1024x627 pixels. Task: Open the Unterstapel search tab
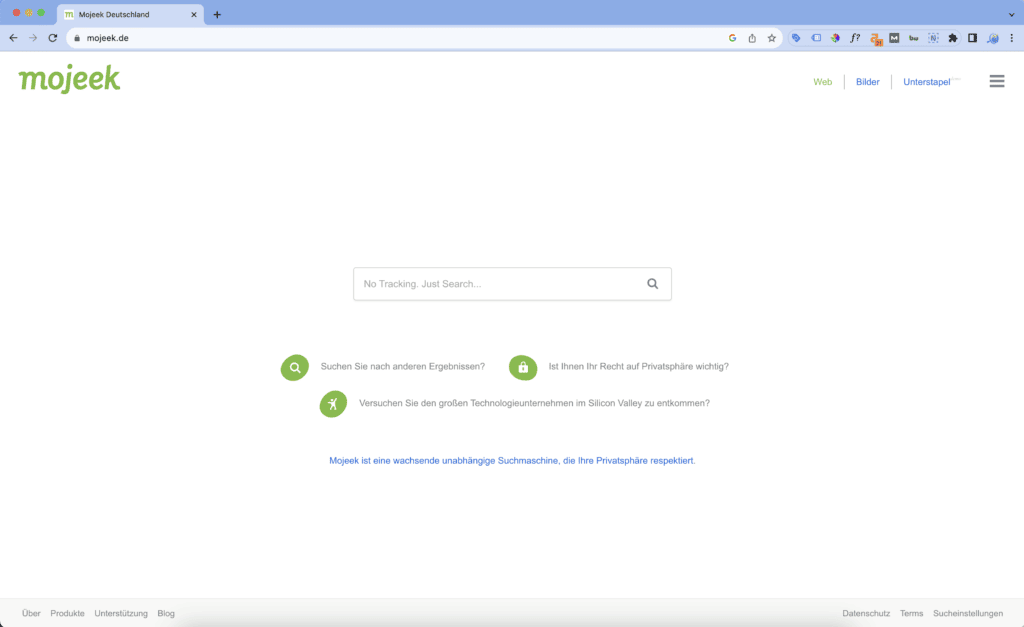[926, 82]
